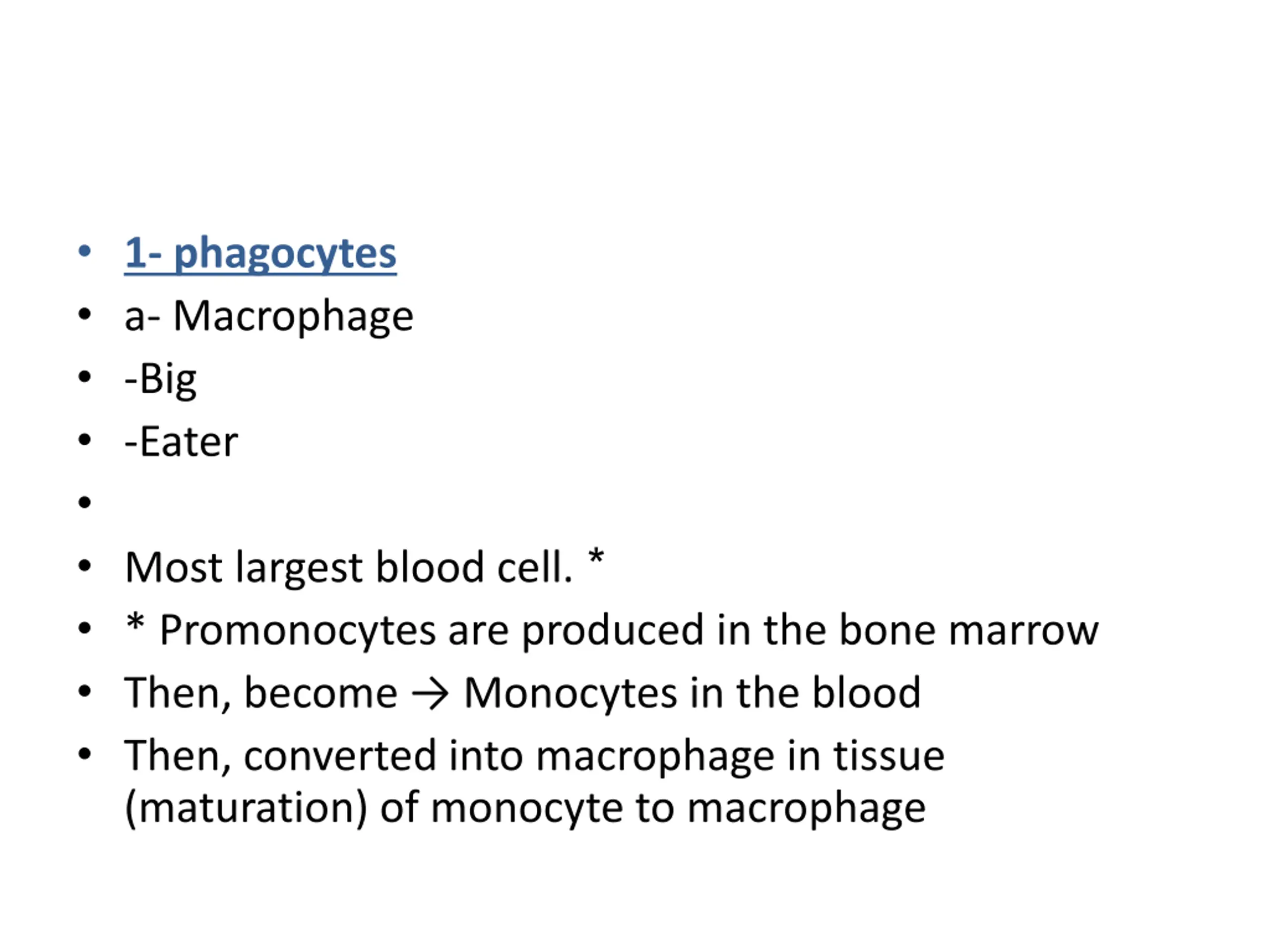Click the word '(maturation)'
The image size is (1270, 952).
(x=246, y=808)
